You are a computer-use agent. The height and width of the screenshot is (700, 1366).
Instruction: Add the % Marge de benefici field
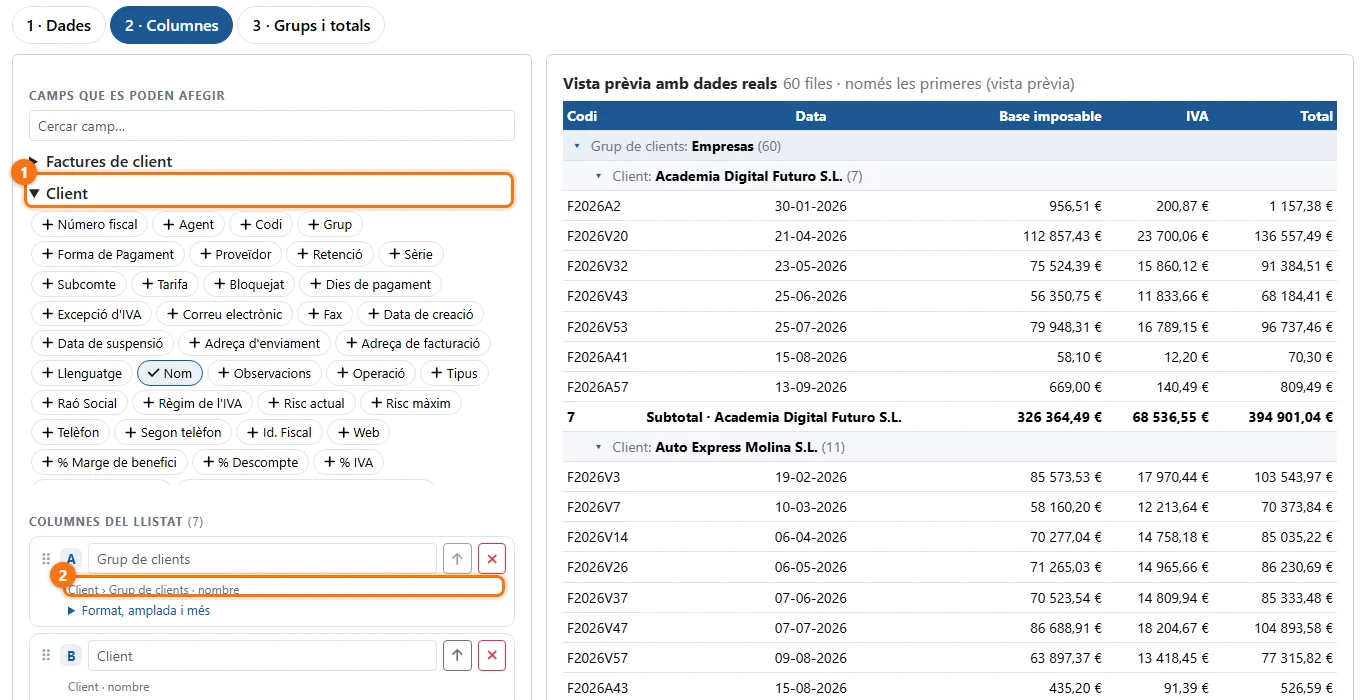point(109,462)
